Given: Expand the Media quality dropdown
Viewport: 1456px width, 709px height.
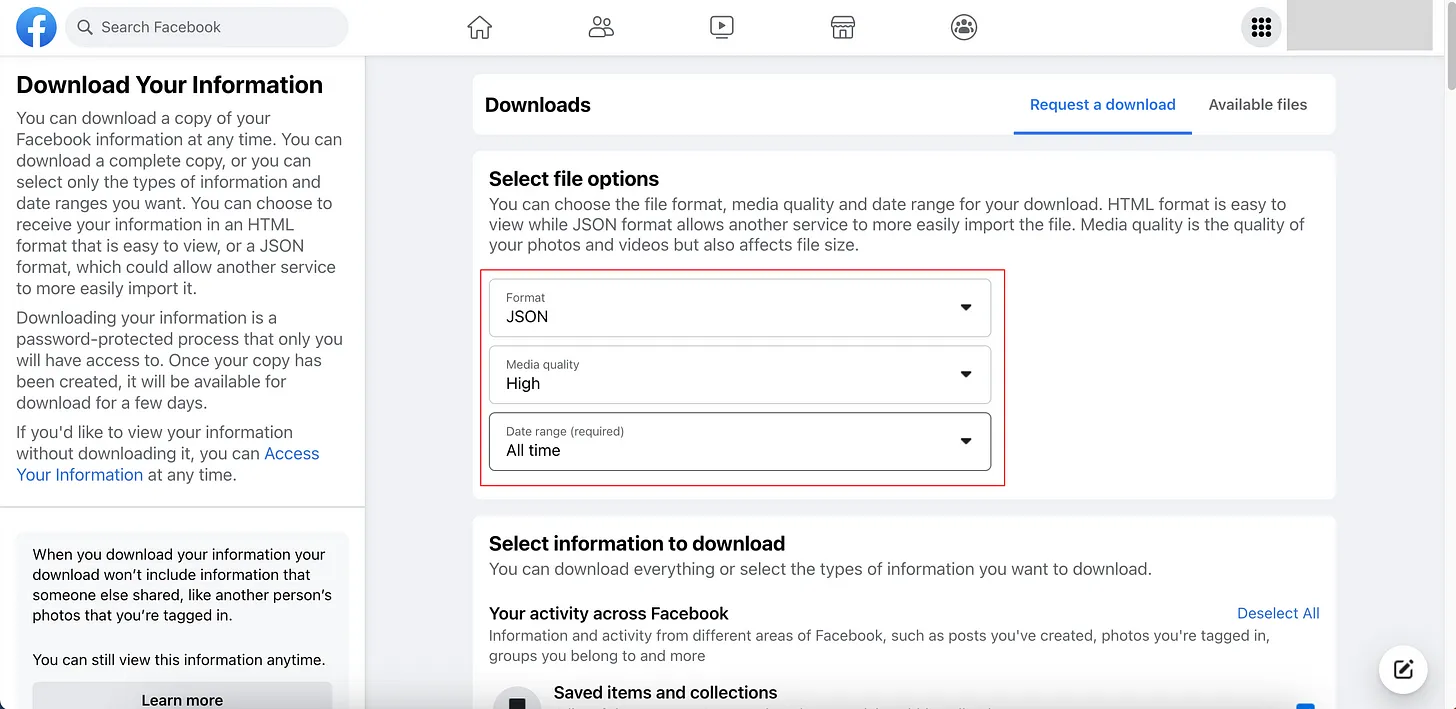Looking at the screenshot, I should pos(740,375).
